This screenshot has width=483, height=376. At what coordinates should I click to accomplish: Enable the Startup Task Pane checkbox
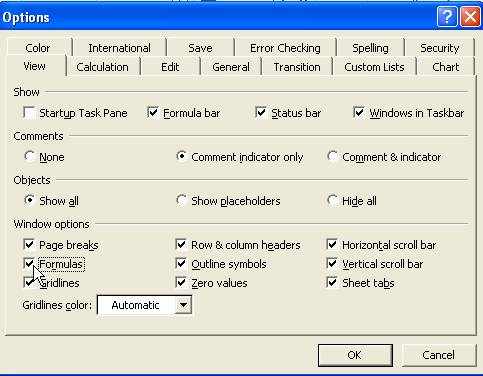coord(29,113)
